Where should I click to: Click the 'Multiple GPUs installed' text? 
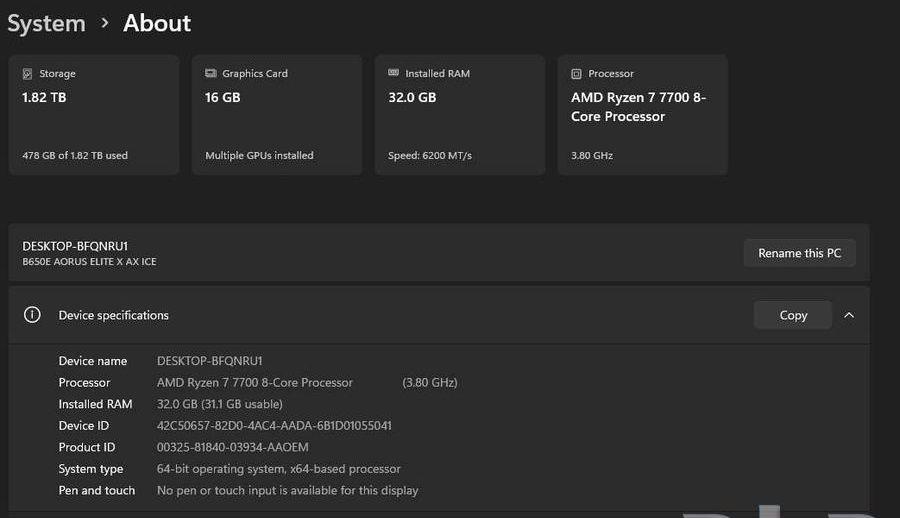click(259, 156)
